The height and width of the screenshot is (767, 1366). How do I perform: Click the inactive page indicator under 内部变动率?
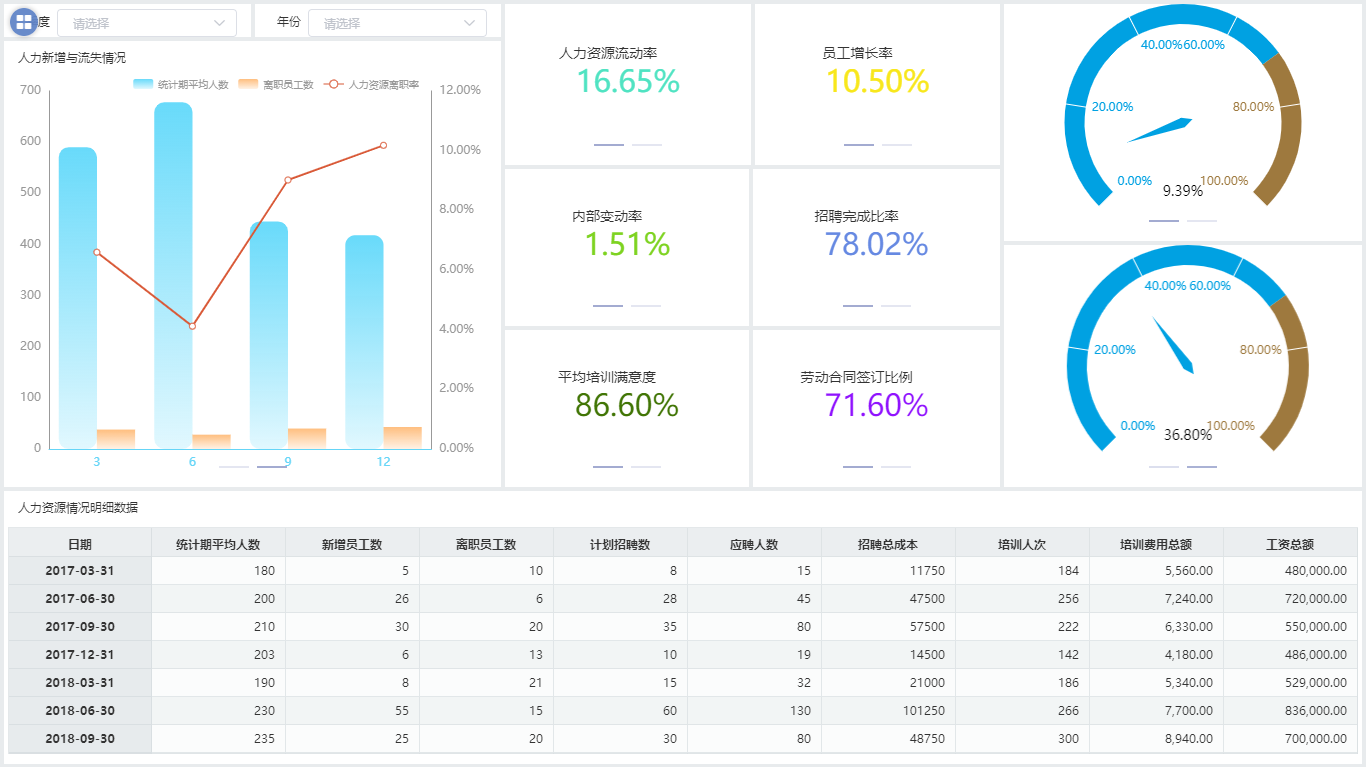[646, 305]
